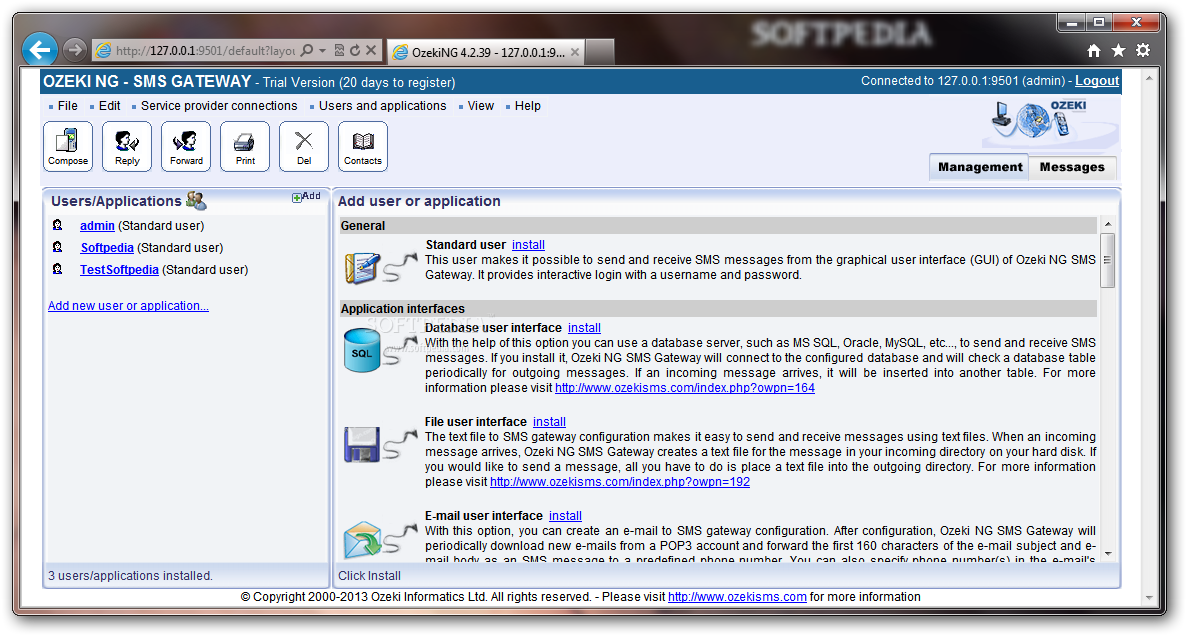Install the E-mail user interface
This screenshot has height=636, width=1187.
coord(565,516)
